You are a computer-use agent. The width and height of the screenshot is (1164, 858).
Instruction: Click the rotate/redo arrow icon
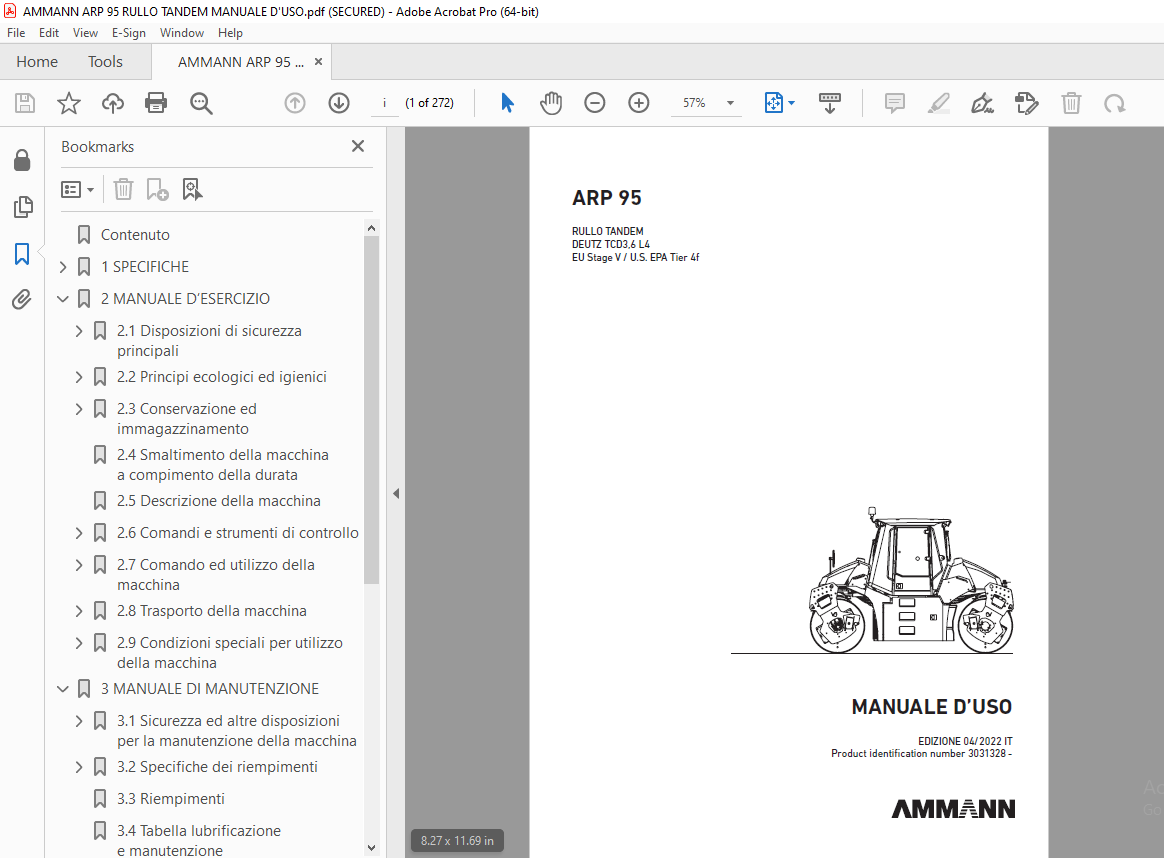pos(1114,103)
